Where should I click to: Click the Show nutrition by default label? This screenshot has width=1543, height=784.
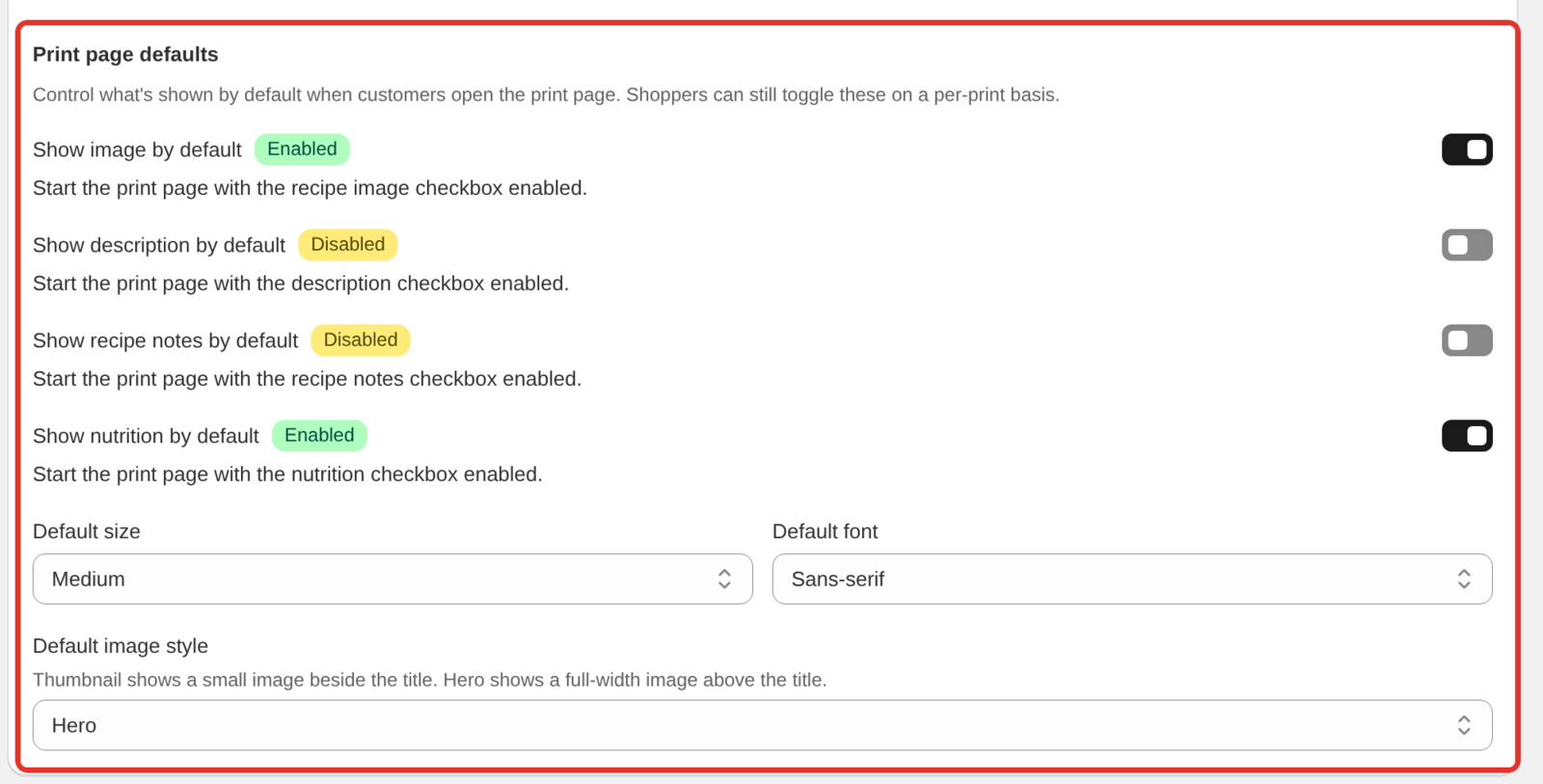click(146, 437)
